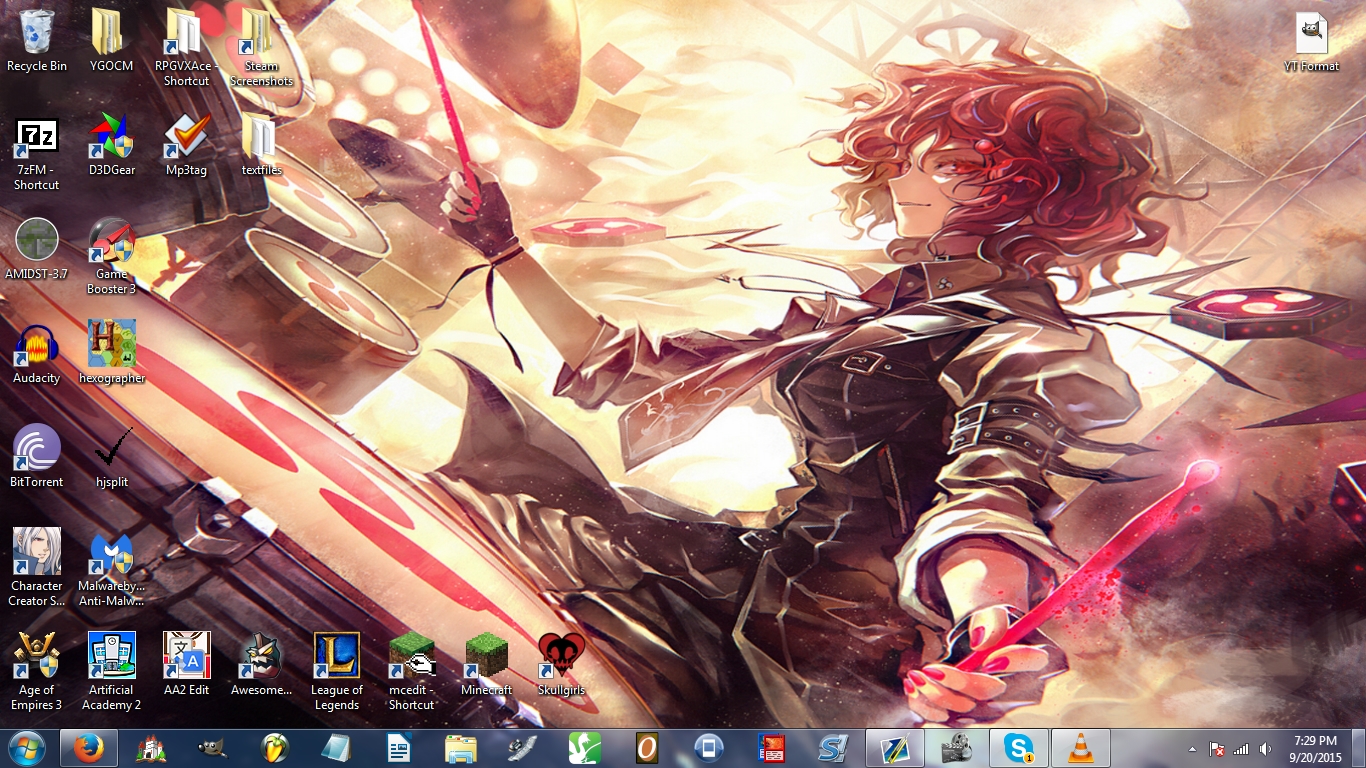Screen dimensions: 1366x768
Task: Switch to Skype in the taskbar
Action: pyautogui.click(x=1018, y=748)
